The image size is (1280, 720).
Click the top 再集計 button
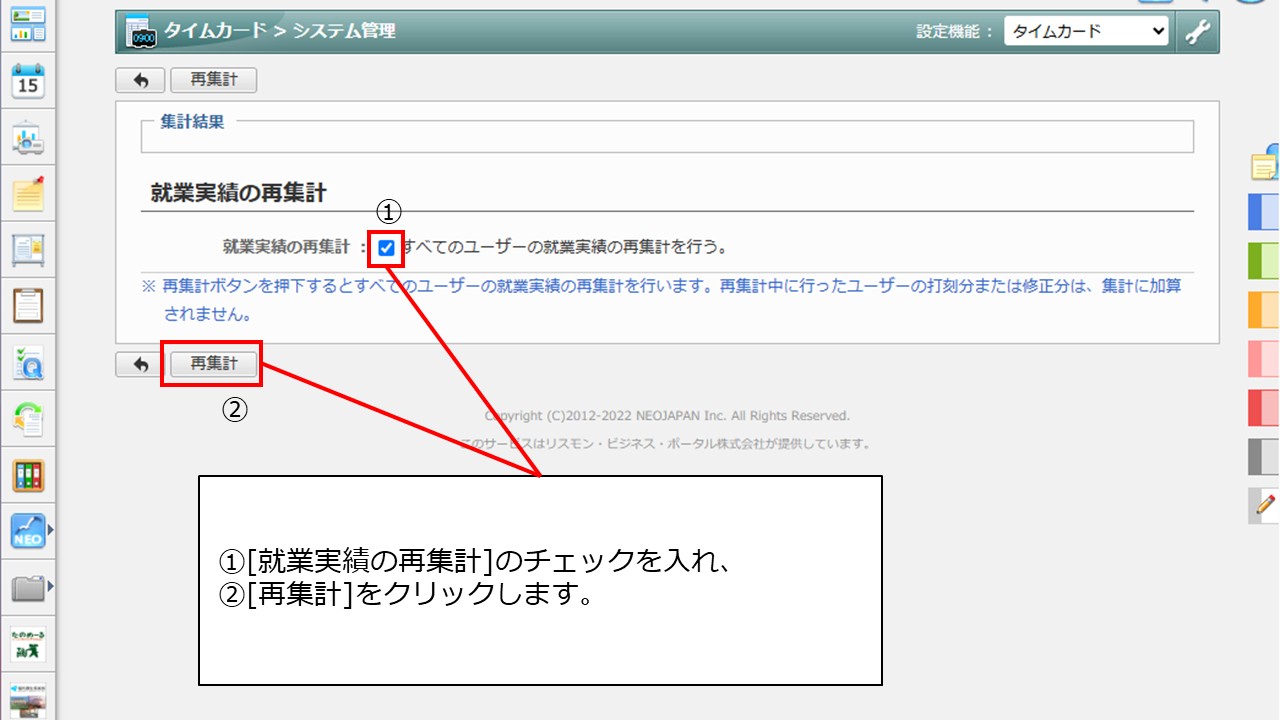[214, 81]
